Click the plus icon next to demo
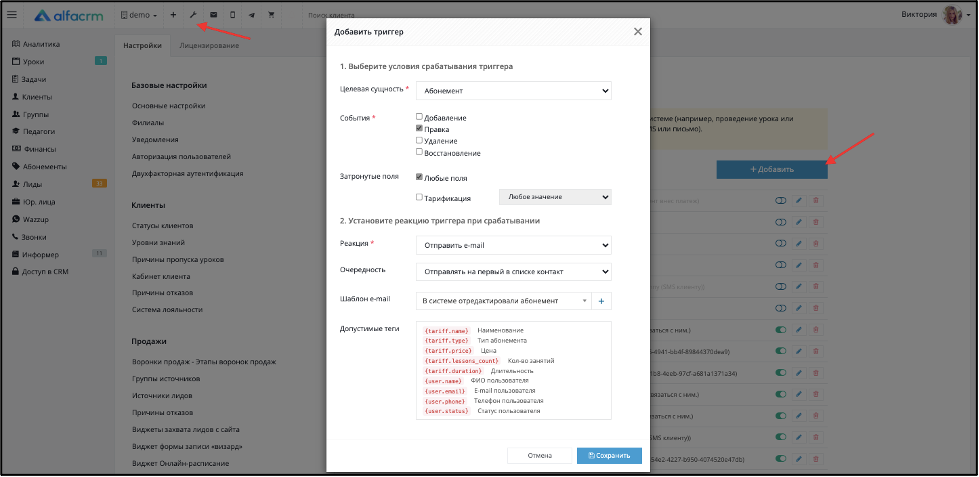 tap(174, 15)
